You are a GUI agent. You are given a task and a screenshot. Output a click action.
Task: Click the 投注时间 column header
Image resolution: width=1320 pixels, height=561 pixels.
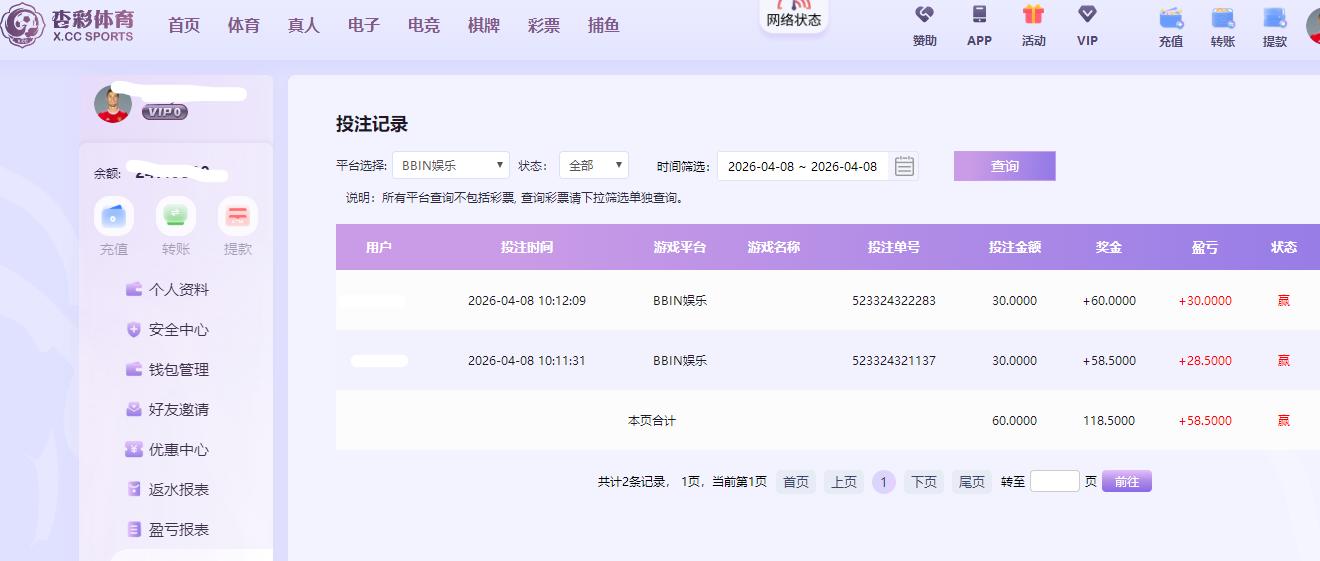click(527, 247)
